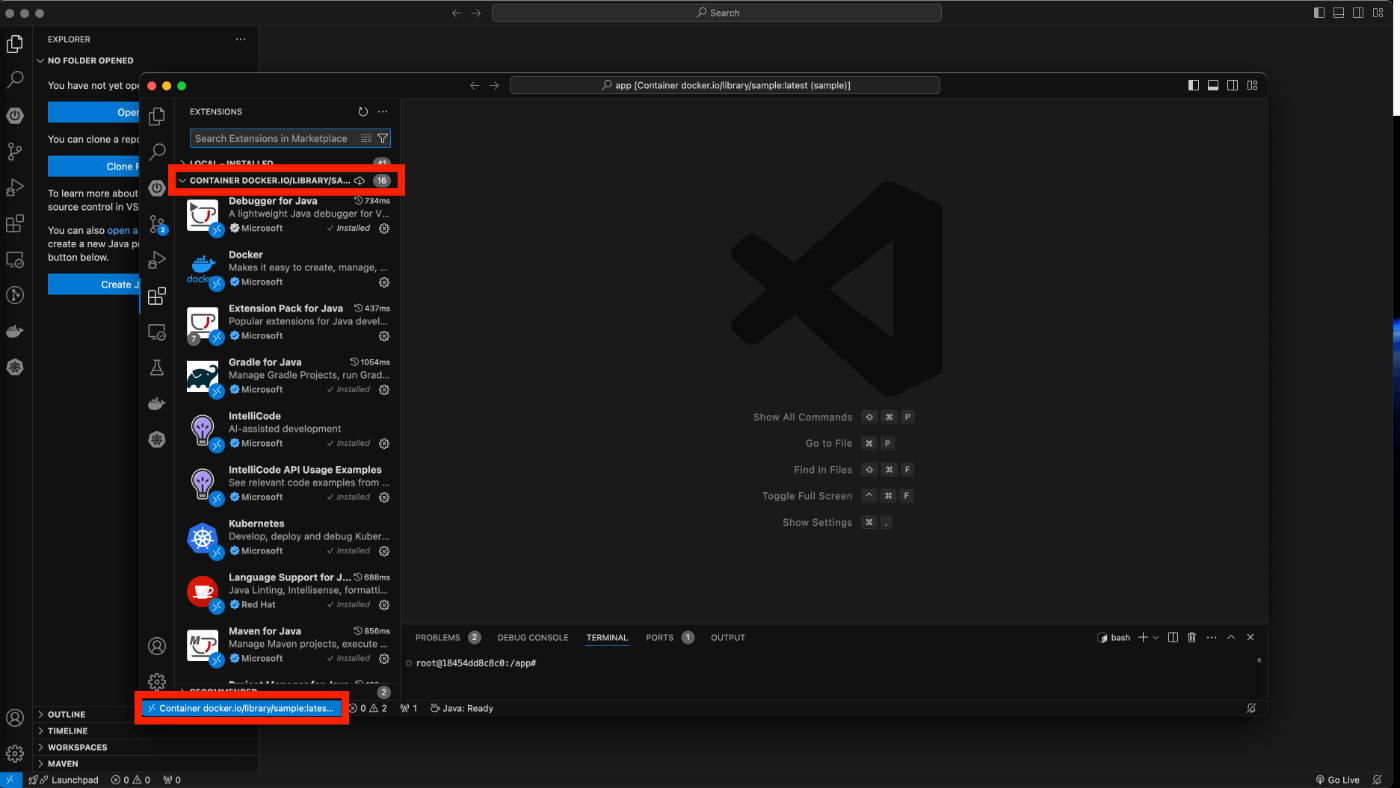
Task: Open Source Control in background window activity bar
Action: [x=15, y=151]
